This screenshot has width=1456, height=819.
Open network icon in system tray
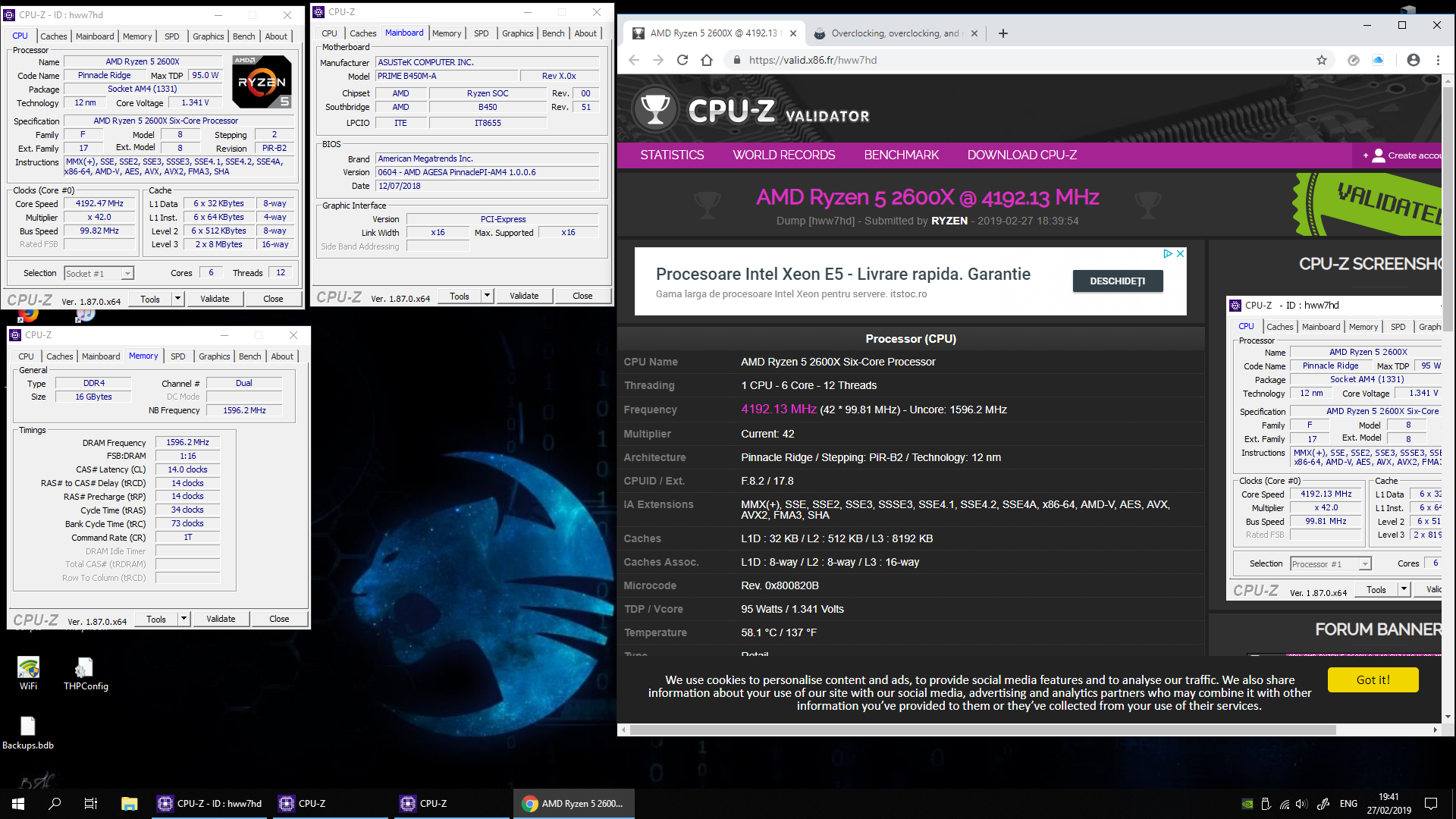pyautogui.click(x=1284, y=804)
